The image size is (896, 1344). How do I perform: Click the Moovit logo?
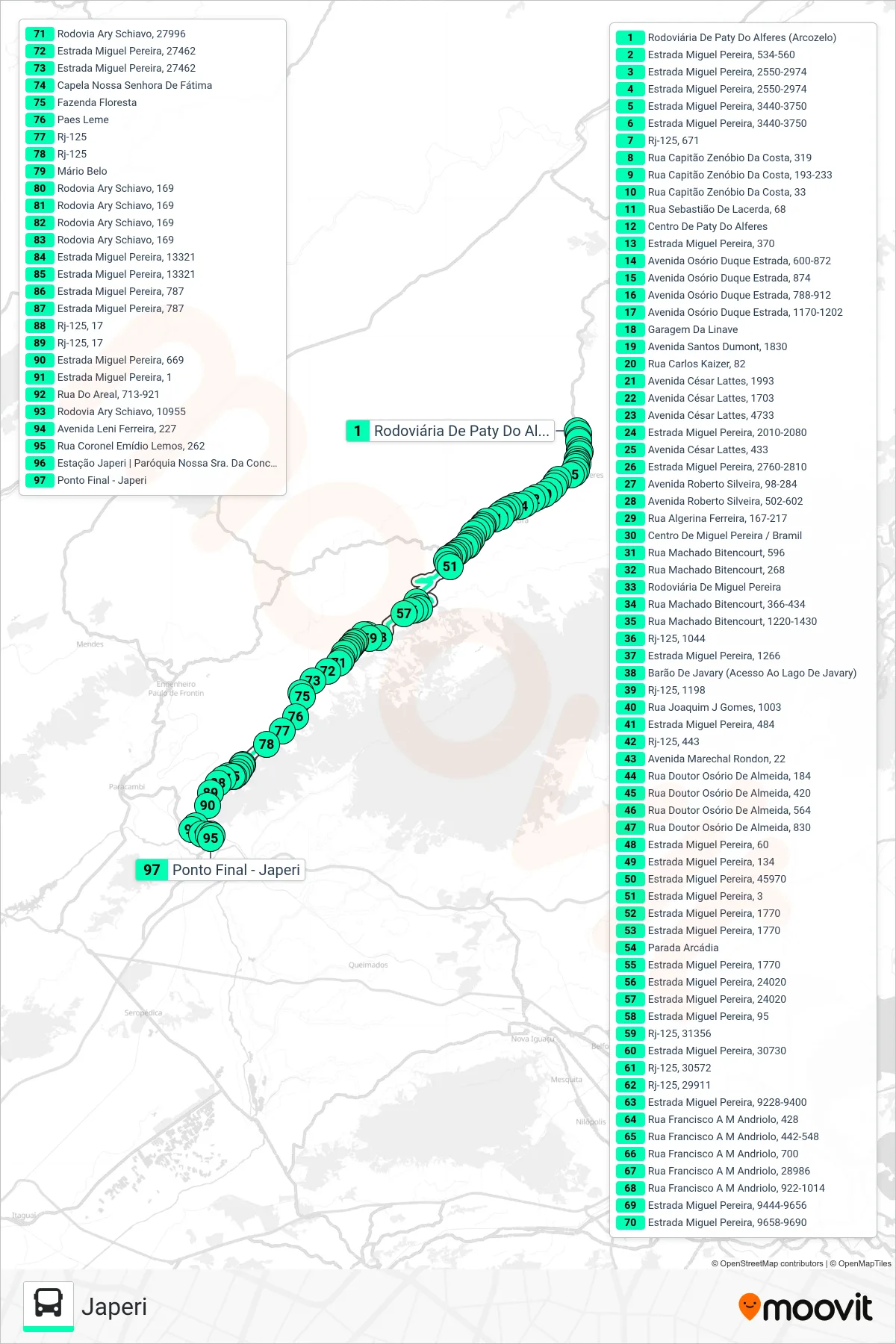[x=805, y=1307]
